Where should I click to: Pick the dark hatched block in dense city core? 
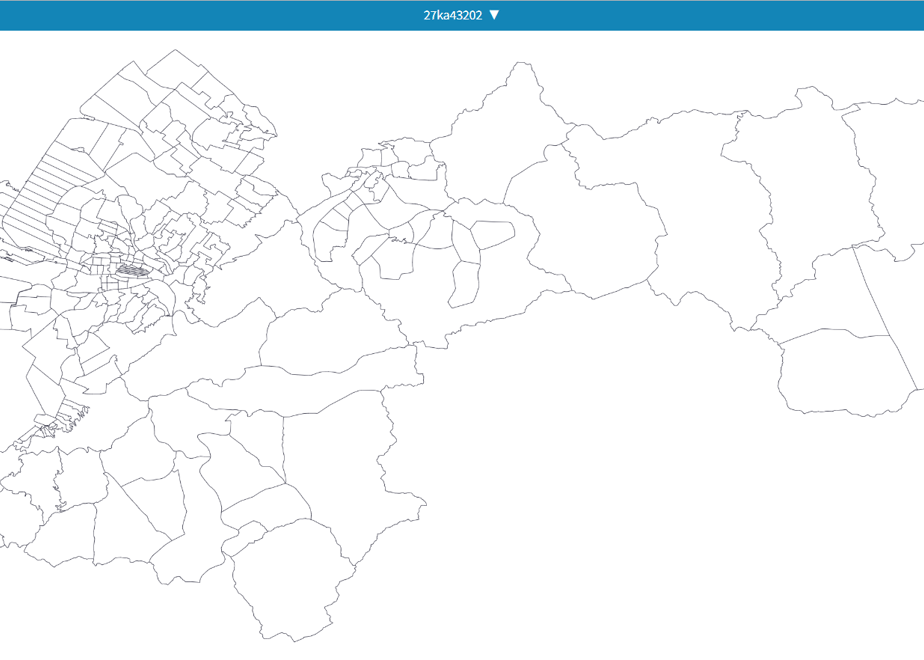coord(133,270)
